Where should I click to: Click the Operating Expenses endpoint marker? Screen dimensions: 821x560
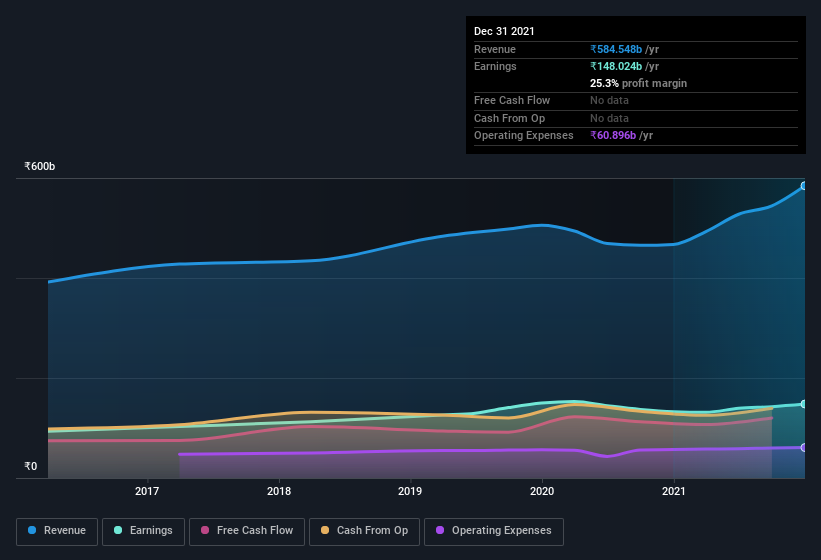(803, 447)
